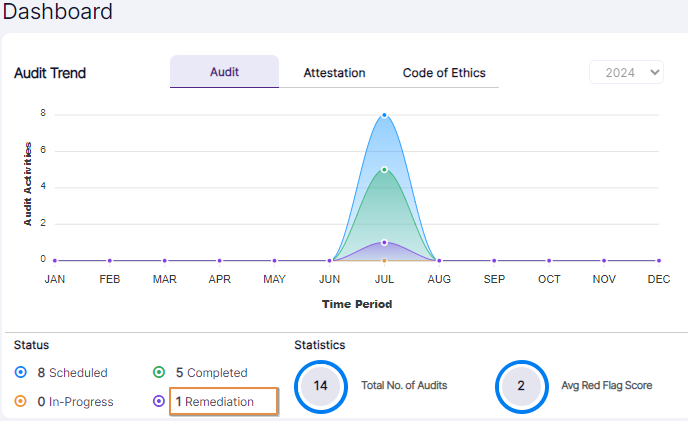Click the orange In-Progress status legend icon
This screenshot has width=688, height=421.
pos(21,402)
